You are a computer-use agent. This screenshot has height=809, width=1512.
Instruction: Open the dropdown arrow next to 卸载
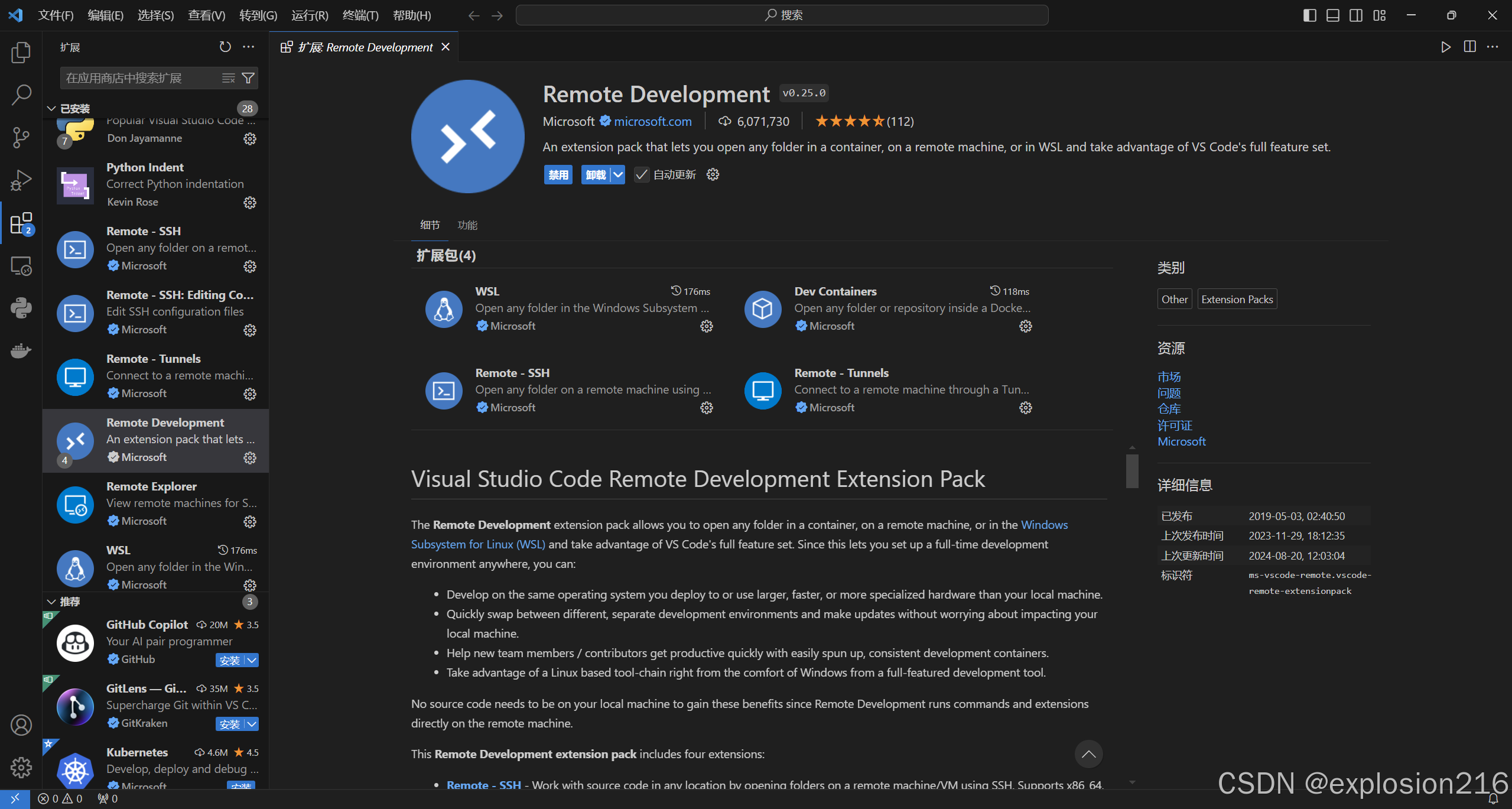click(x=618, y=175)
